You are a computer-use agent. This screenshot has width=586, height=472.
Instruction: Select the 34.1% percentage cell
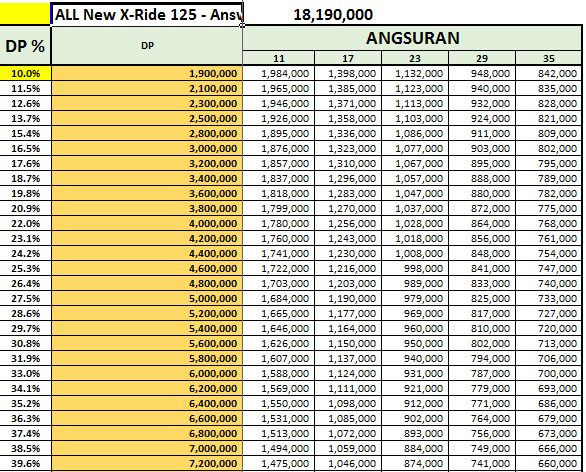pyautogui.click(x=25, y=388)
